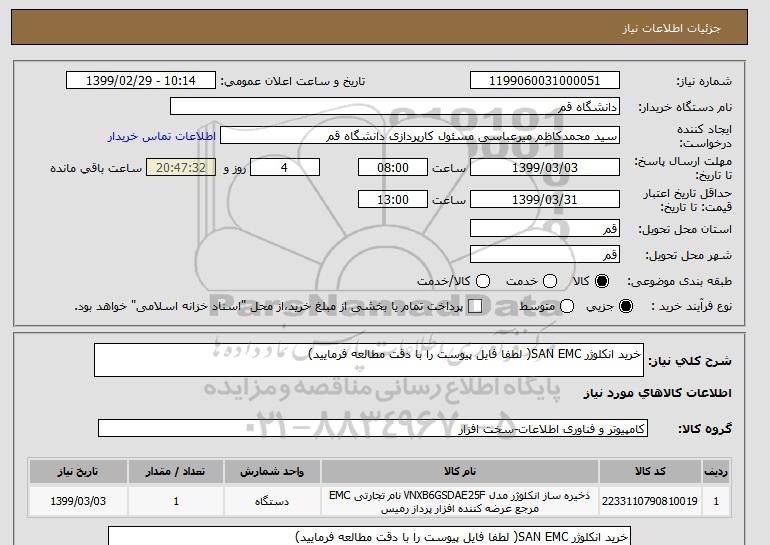Click the delivery city field شهر محل تحویل
Screen dimensions: 770x545
coord(545,254)
